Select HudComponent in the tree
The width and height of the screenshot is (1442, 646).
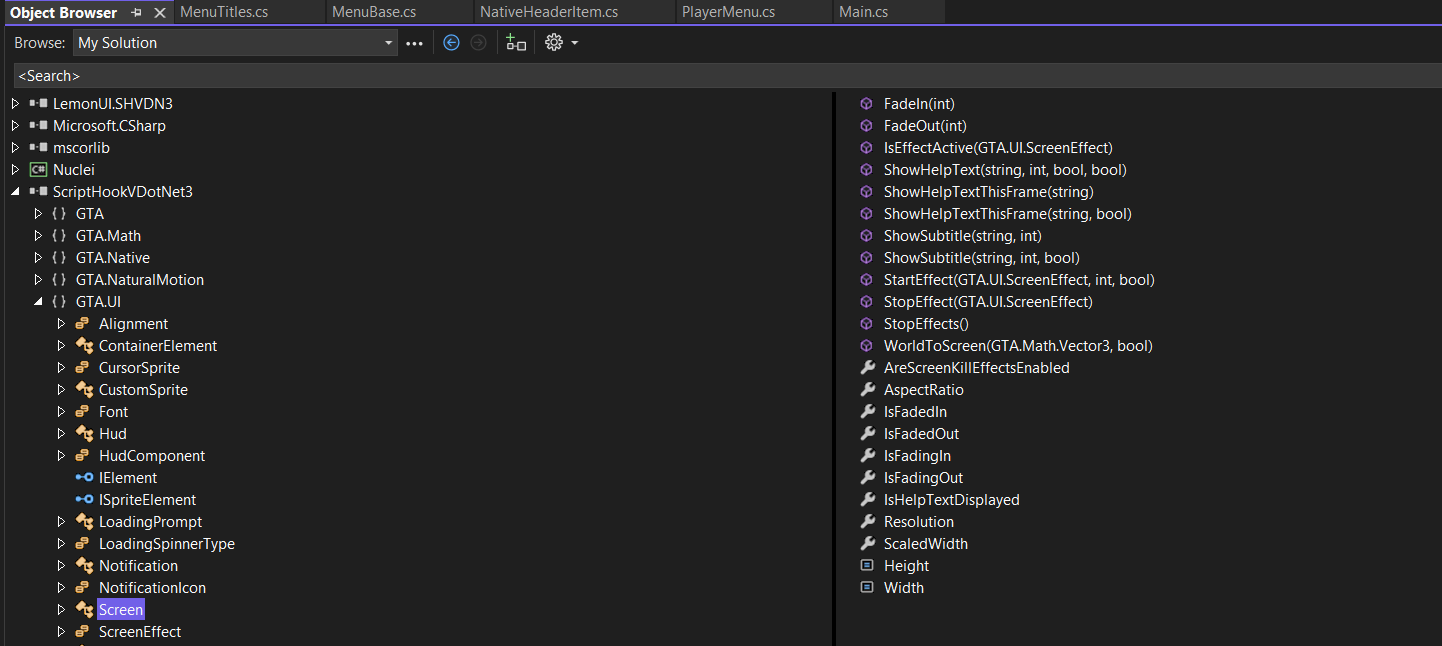click(152, 456)
